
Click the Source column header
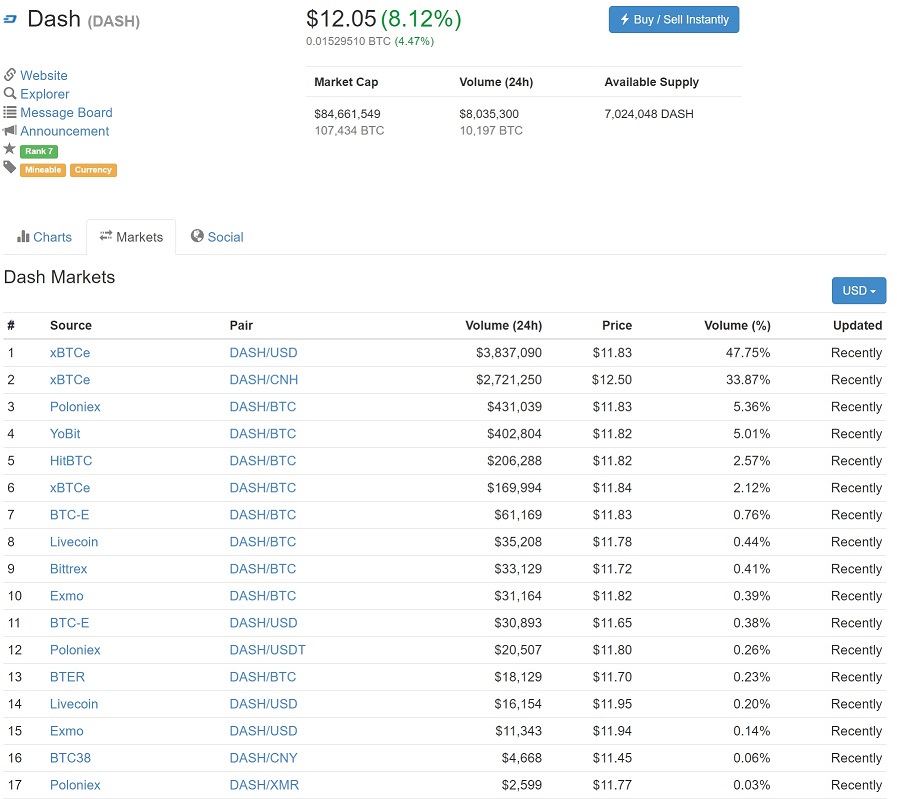(x=71, y=325)
